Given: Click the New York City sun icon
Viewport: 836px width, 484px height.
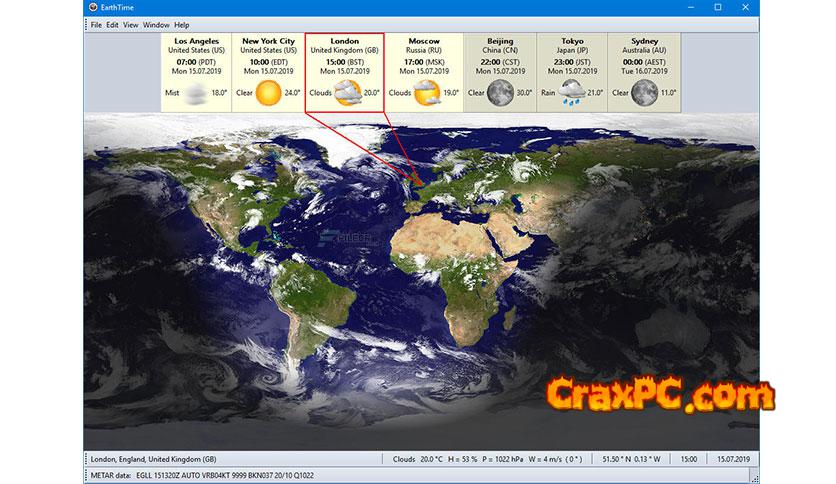Looking at the screenshot, I should 268,94.
